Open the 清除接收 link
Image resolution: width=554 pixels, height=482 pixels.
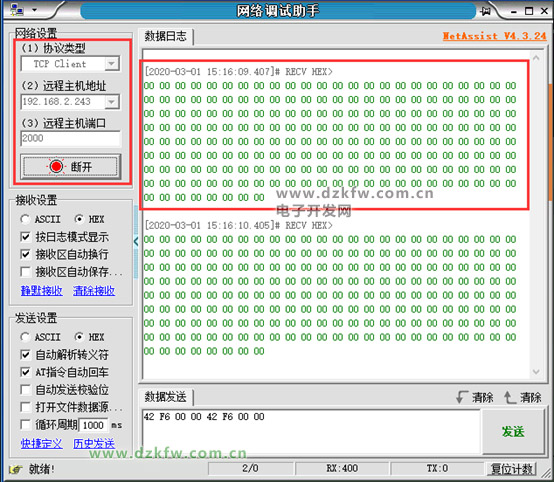[94, 291]
